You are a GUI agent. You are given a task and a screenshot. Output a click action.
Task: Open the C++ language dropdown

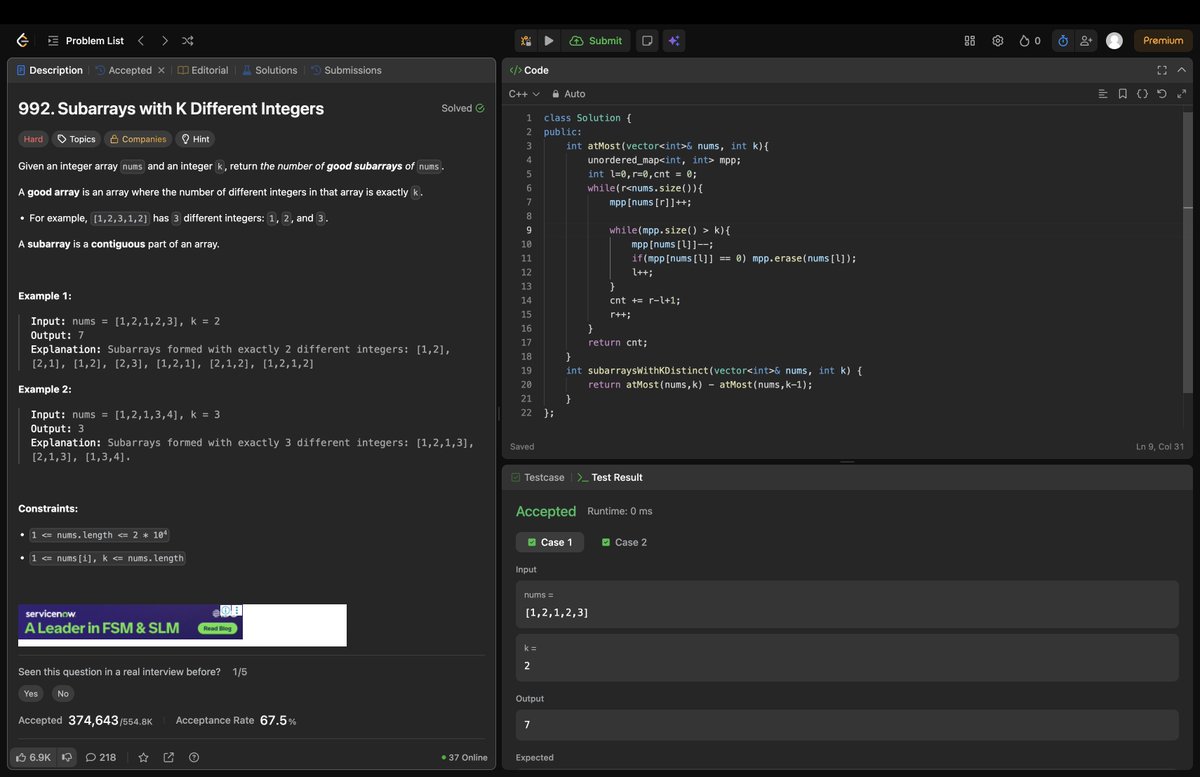coord(524,94)
